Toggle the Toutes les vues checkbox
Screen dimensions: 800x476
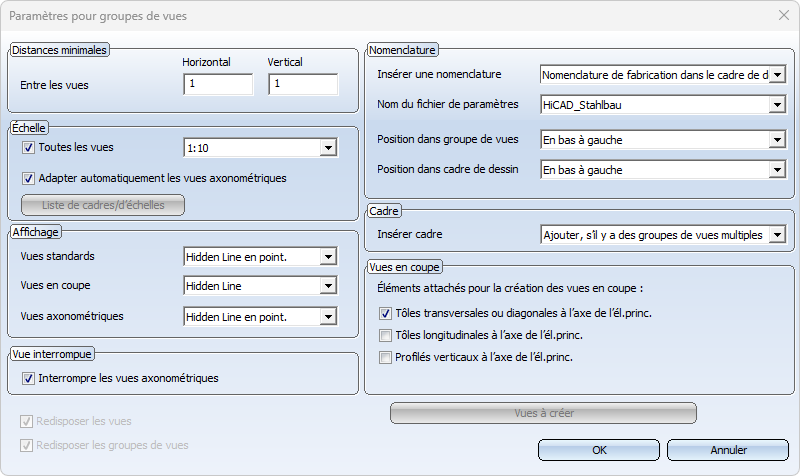point(28,148)
